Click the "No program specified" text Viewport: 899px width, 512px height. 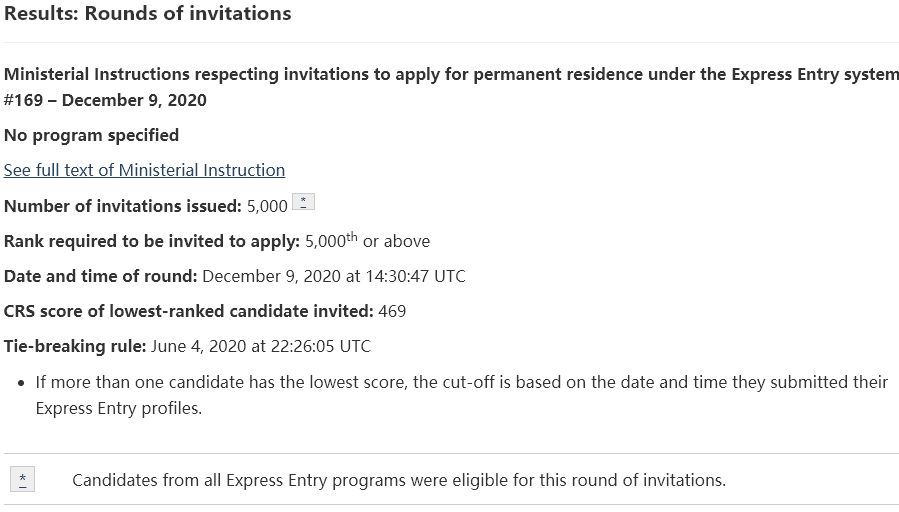(x=91, y=135)
